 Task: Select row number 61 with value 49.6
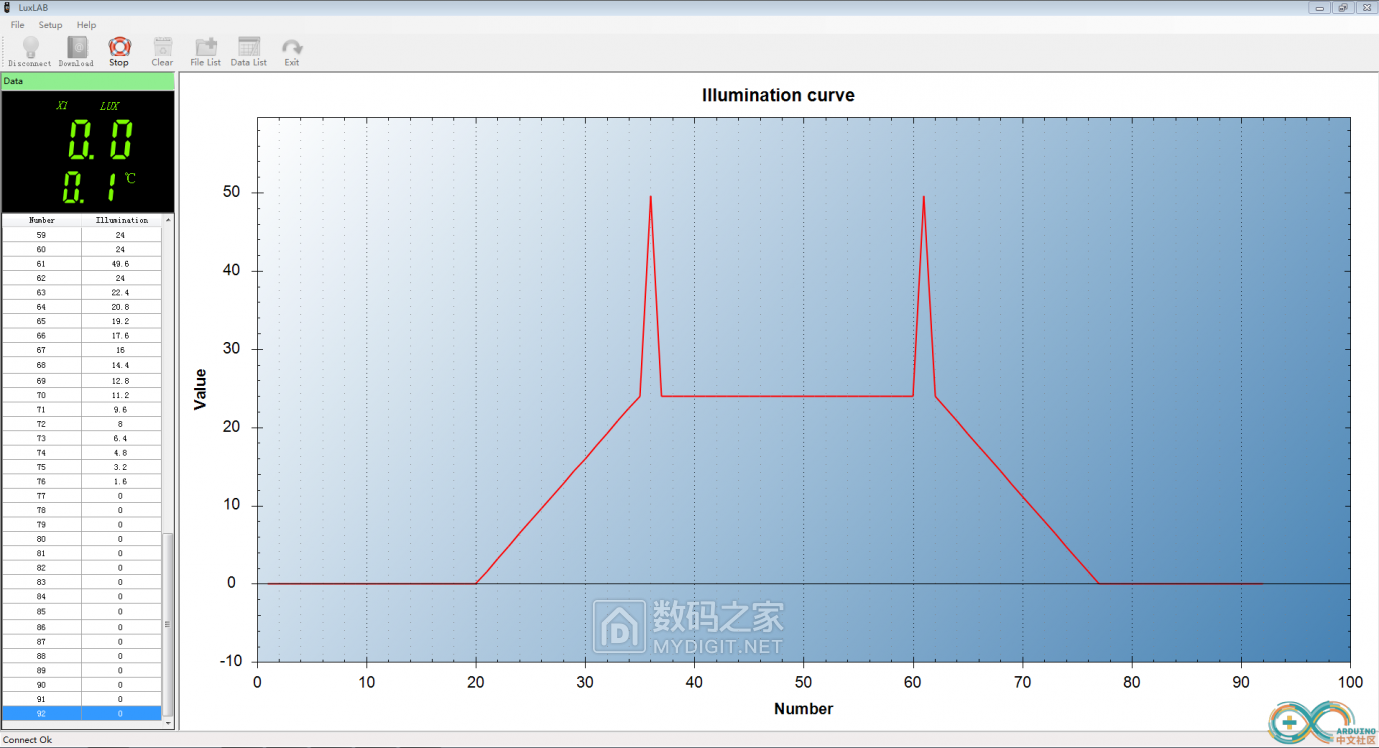(82, 264)
